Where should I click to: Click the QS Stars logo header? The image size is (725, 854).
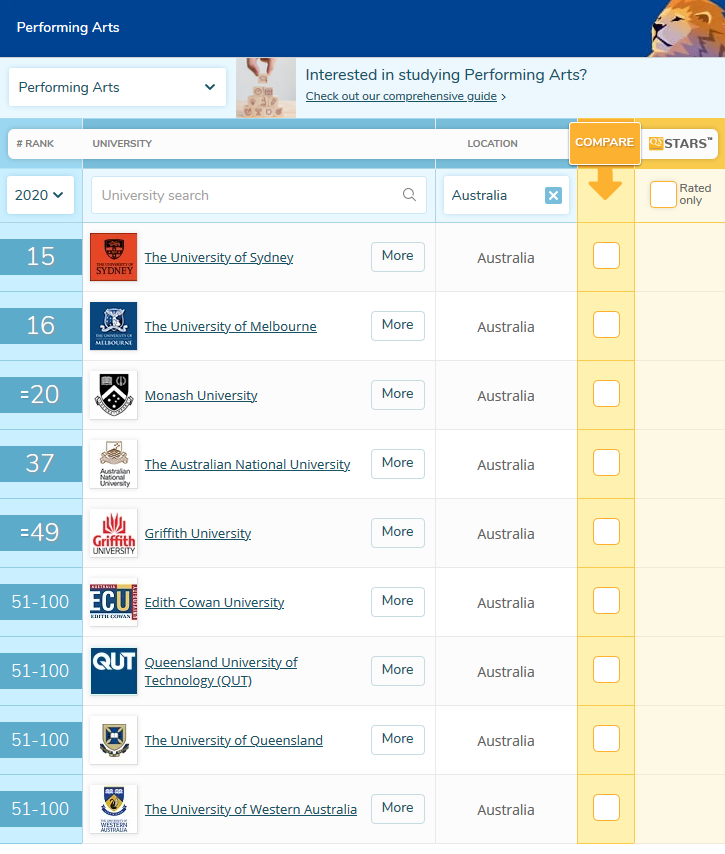[680, 143]
